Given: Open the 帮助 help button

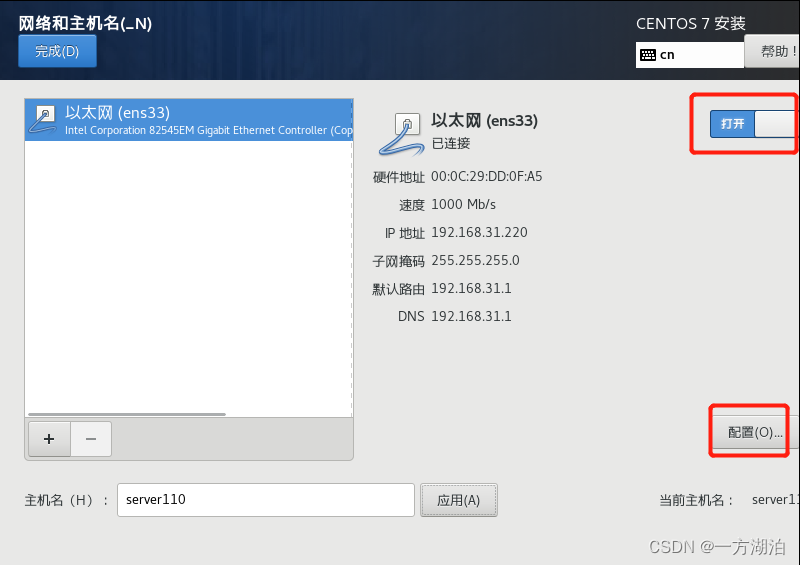Looking at the screenshot, I should tap(772, 51).
